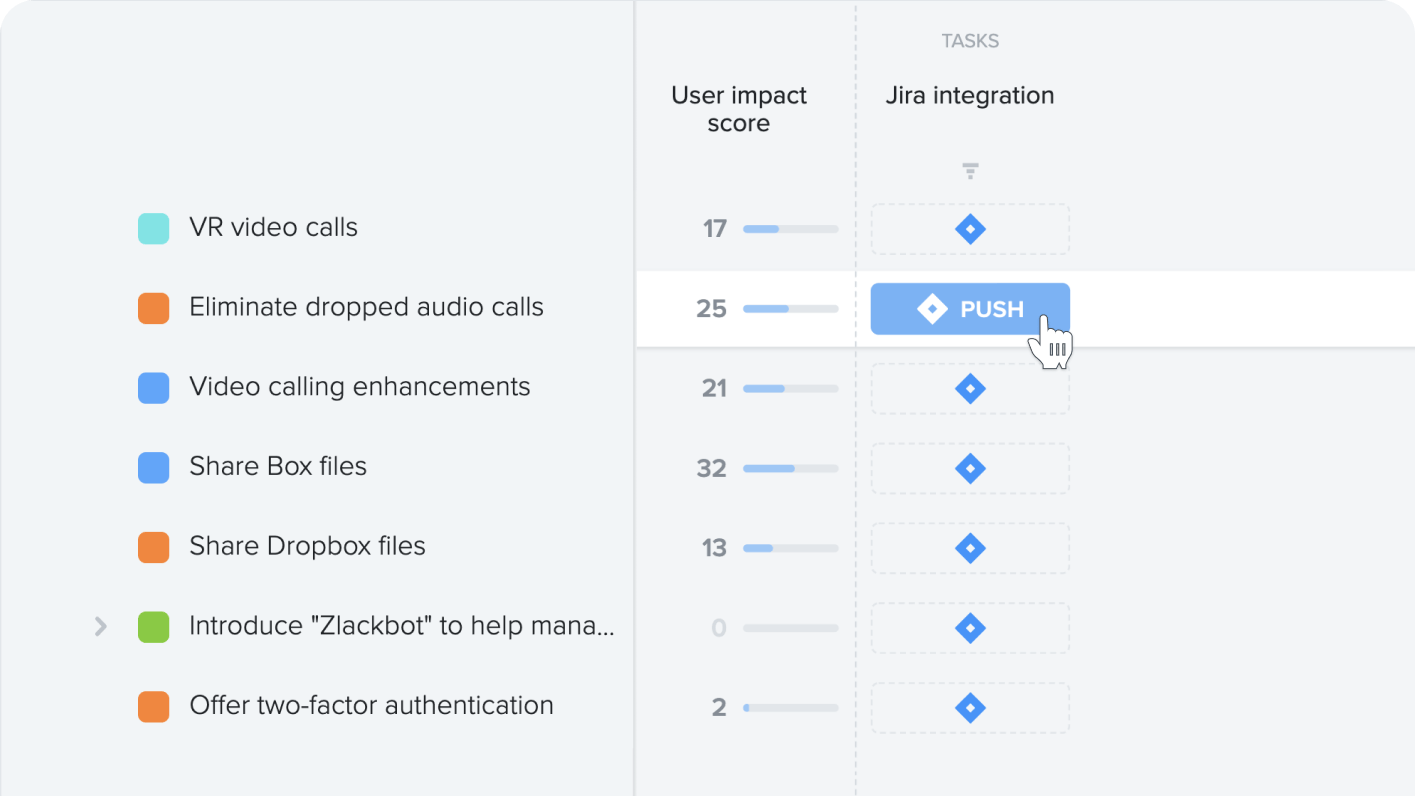Screen dimensions: 1415x796
Task: Click the impact score bar showing 32
Action: [790, 468]
